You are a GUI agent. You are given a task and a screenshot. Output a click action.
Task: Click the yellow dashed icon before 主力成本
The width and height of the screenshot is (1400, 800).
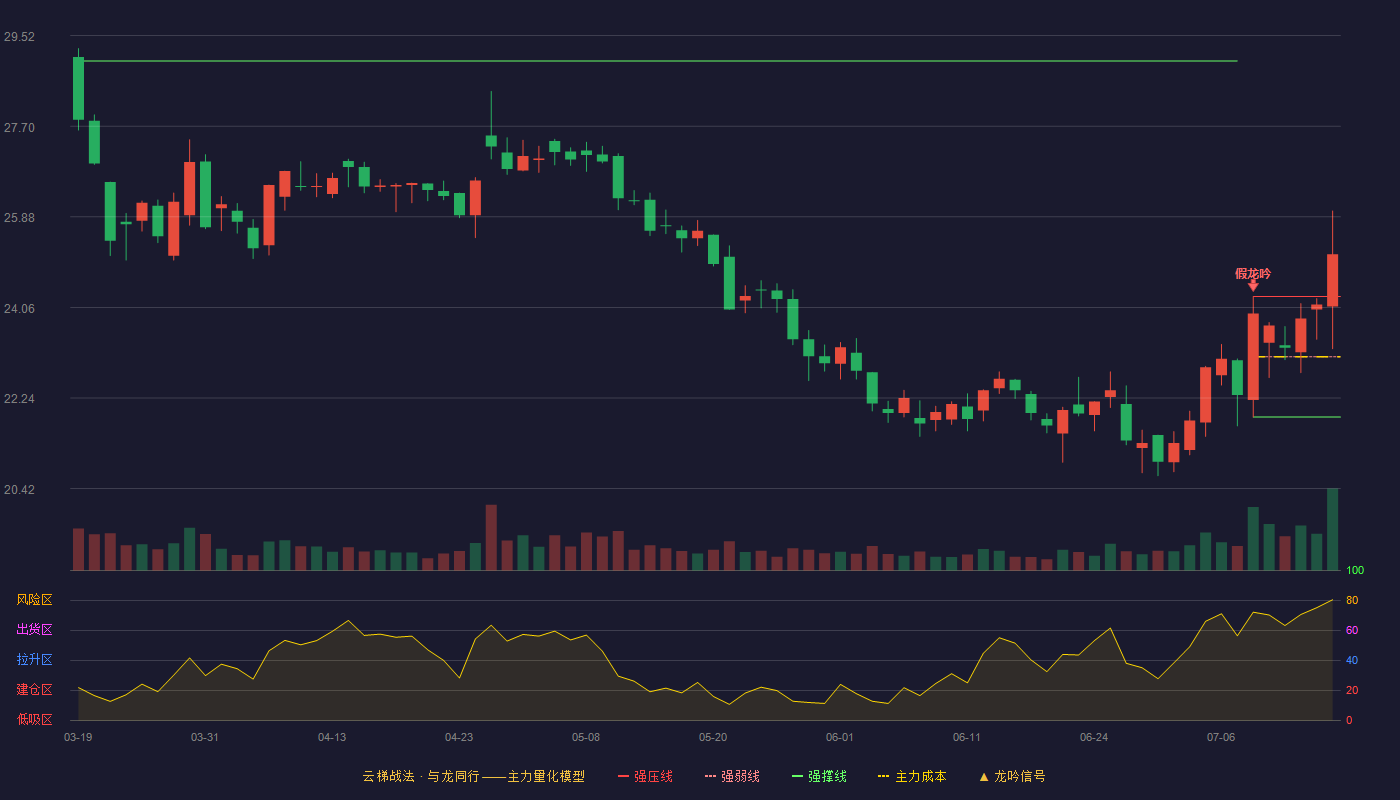(x=884, y=776)
